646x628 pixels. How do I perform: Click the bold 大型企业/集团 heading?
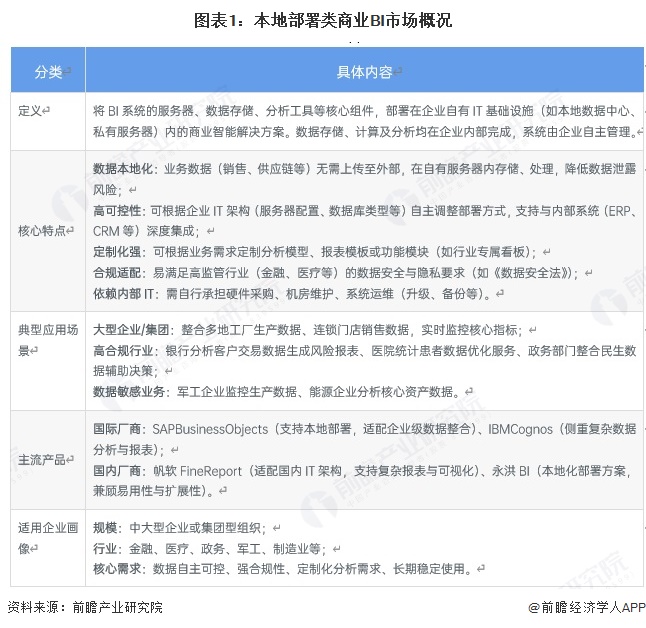[130, 329]
